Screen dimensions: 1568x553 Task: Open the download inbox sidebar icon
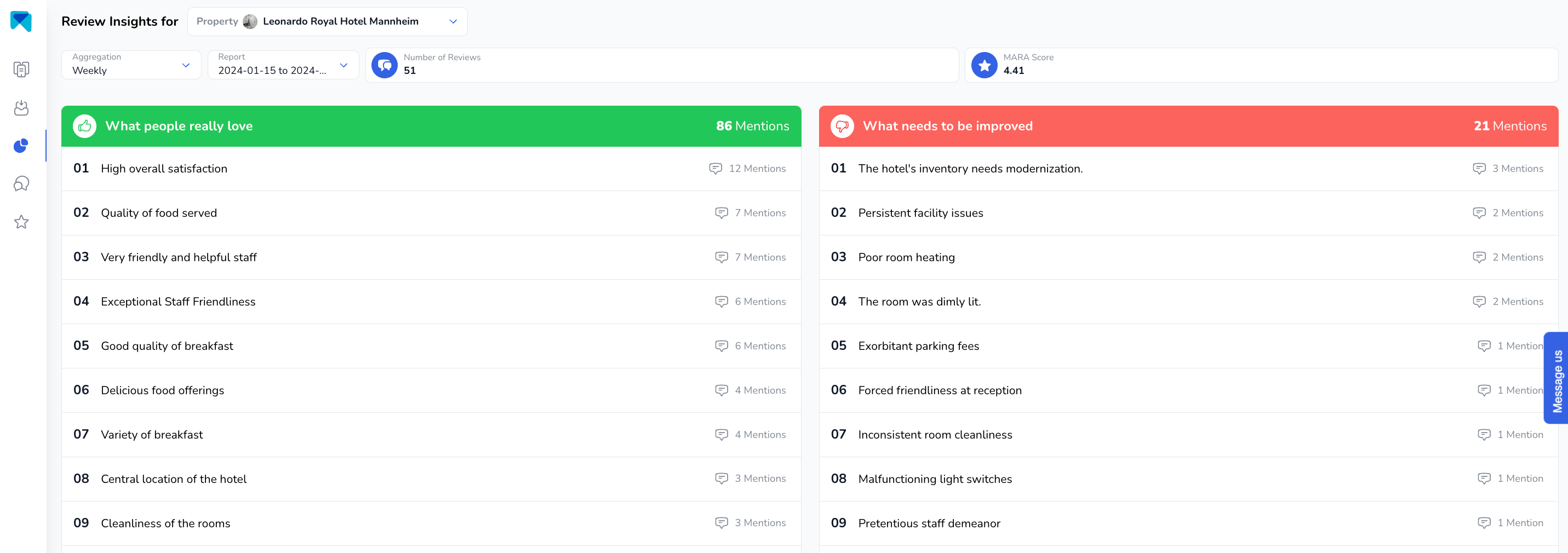point(21,108)
